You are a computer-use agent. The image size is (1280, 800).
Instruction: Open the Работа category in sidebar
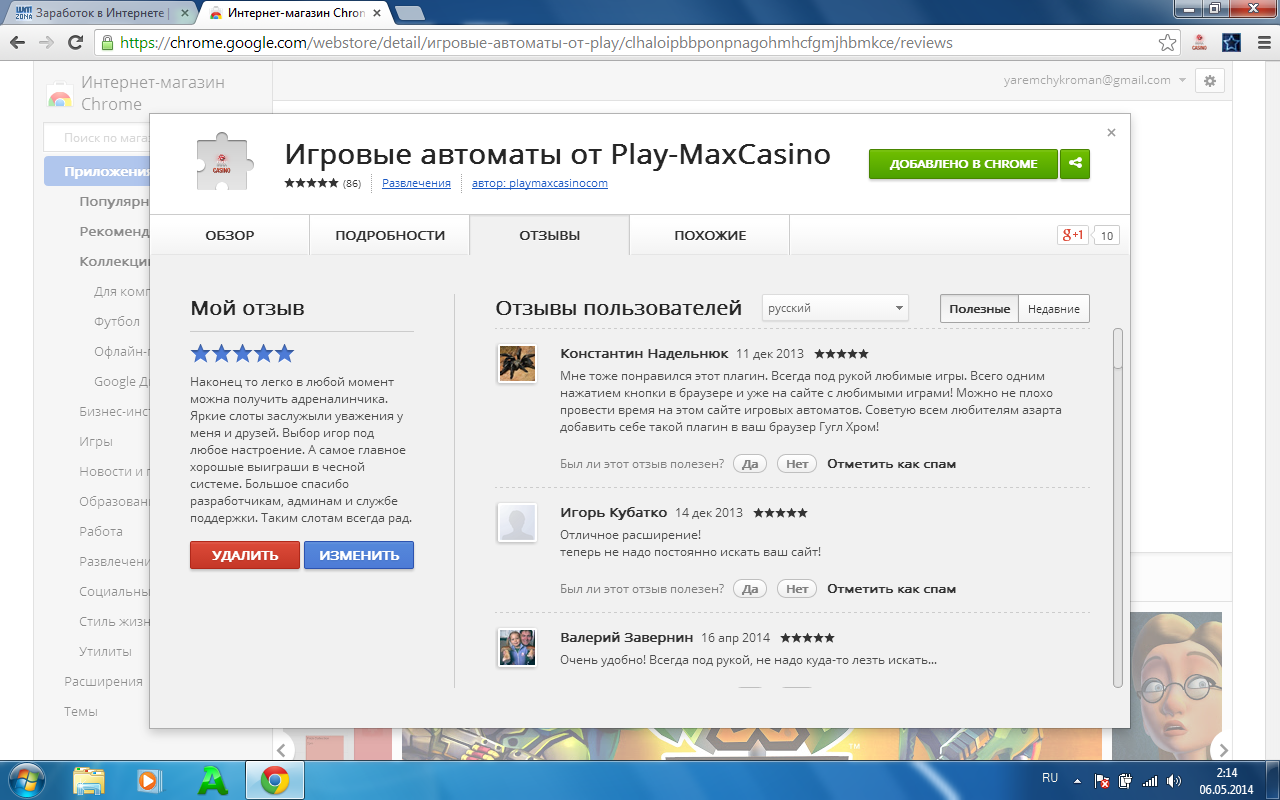pos(101,532)
